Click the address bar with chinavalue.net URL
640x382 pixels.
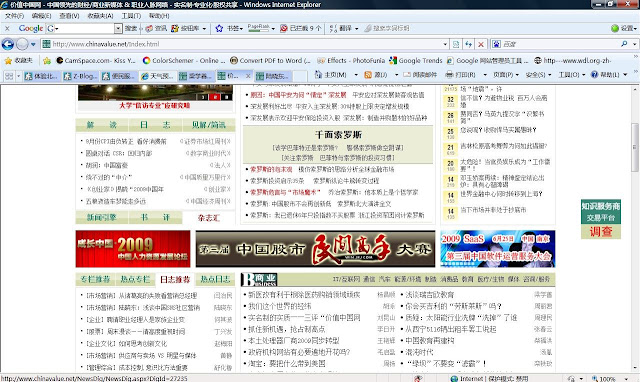pyautogui.click(x=241, y=44)
